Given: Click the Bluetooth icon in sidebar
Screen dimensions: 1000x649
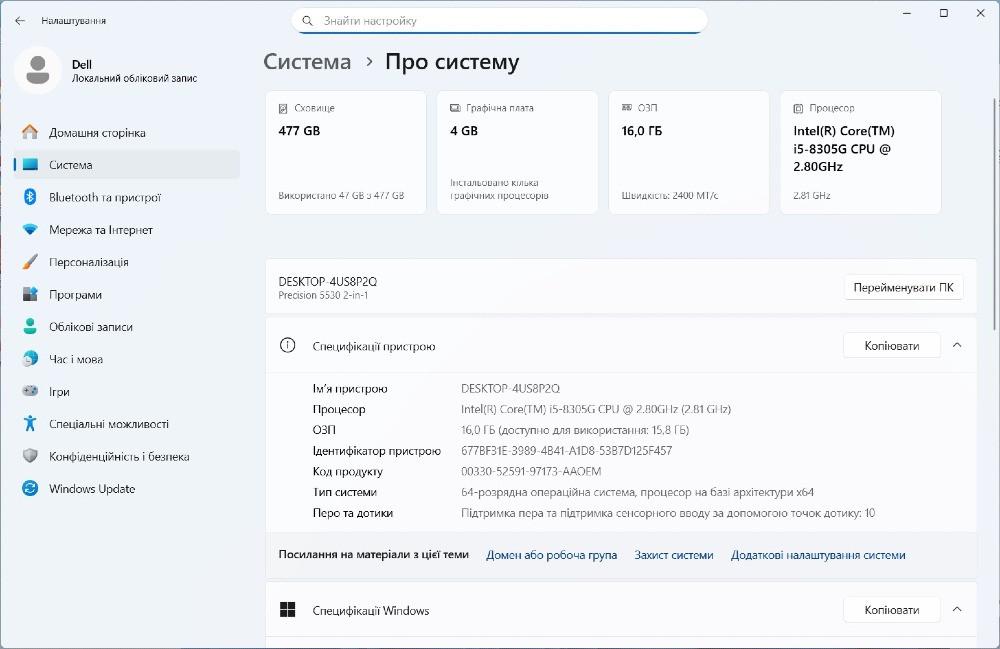Looking at the screenshot, I should pos(30,197).
